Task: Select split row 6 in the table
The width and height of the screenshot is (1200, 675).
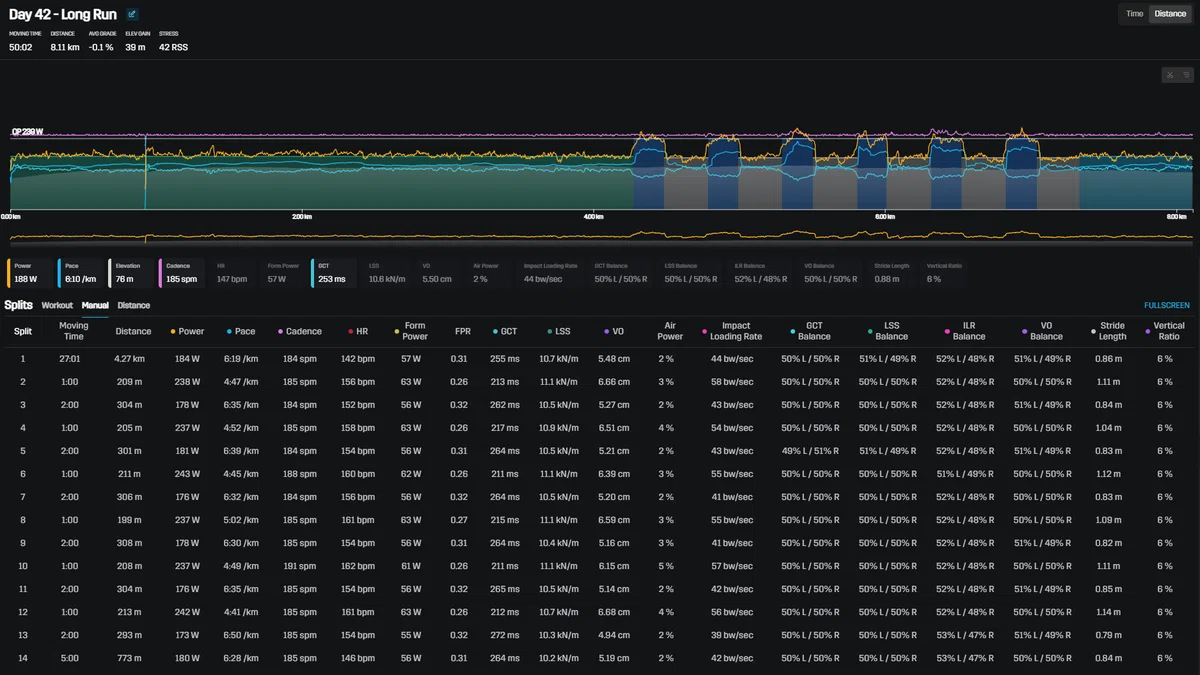Action: click(600, 474)
